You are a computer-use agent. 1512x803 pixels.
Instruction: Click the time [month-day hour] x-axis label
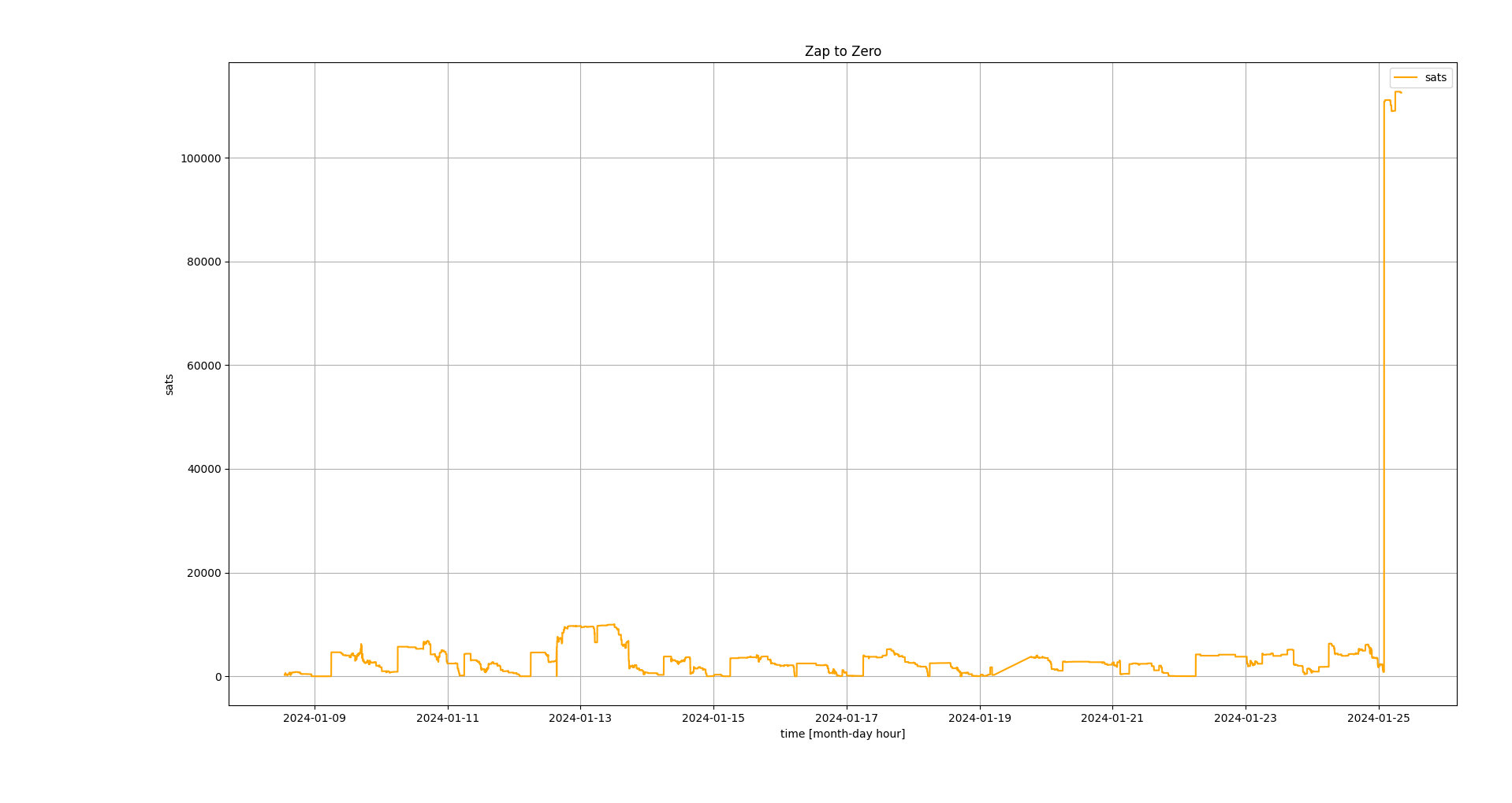(842, 734)
